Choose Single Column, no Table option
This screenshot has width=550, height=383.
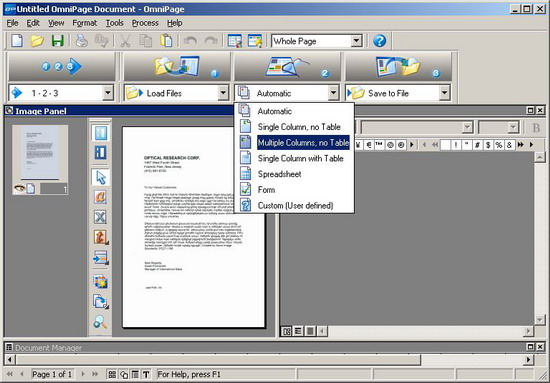click(x=294, y=127)
